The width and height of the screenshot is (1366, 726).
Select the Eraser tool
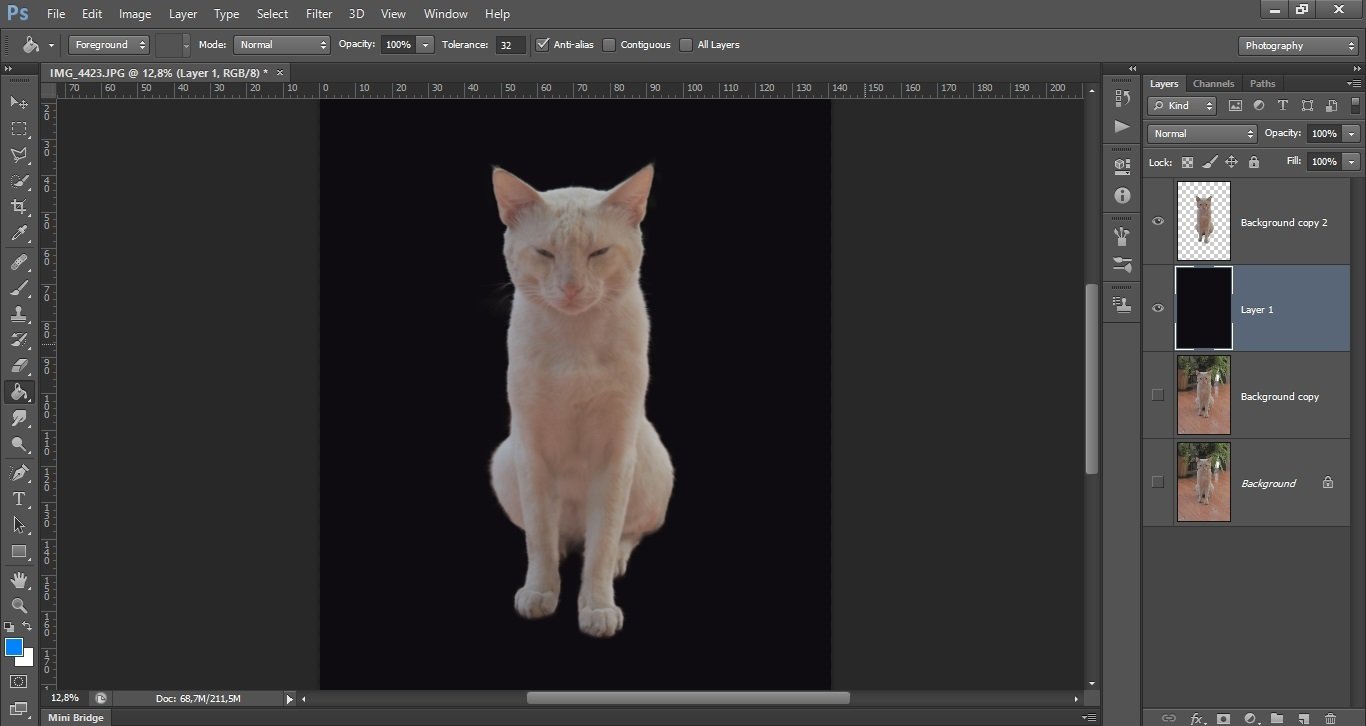point(19,366)
